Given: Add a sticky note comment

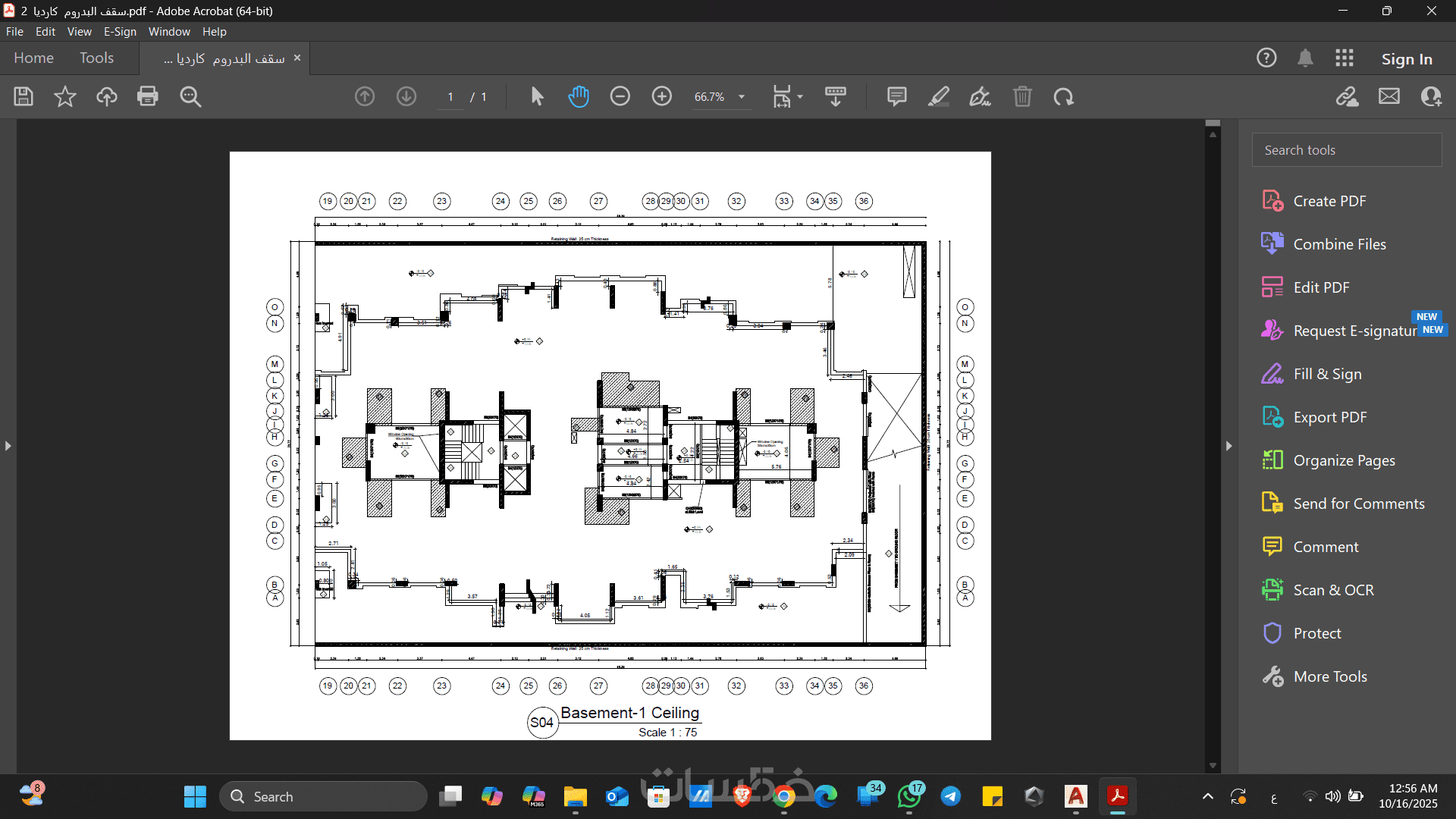Looking at the screenshot, I should coord(897,97).
